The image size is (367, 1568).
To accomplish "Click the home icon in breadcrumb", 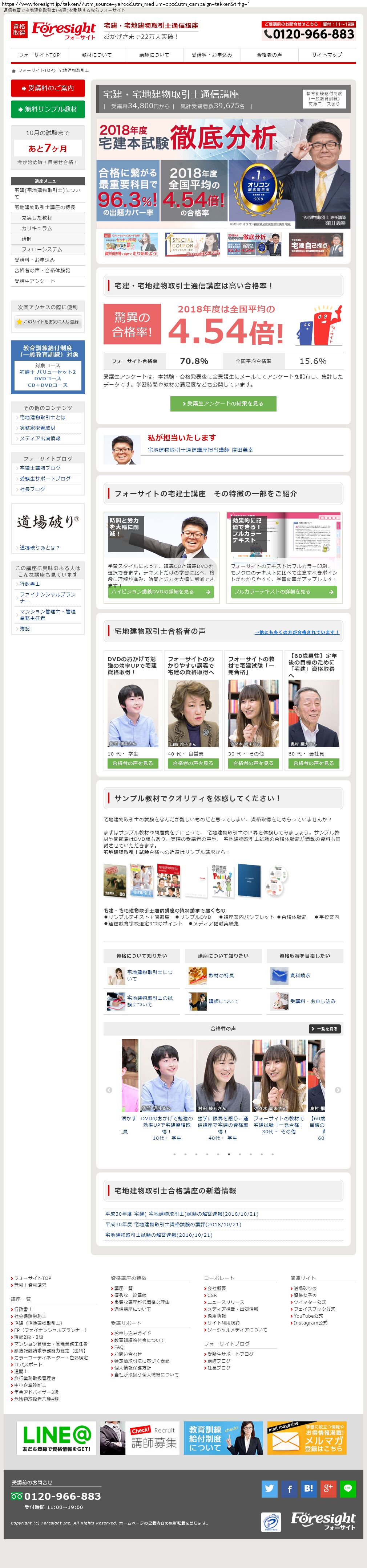I will (x=13, y=71).
